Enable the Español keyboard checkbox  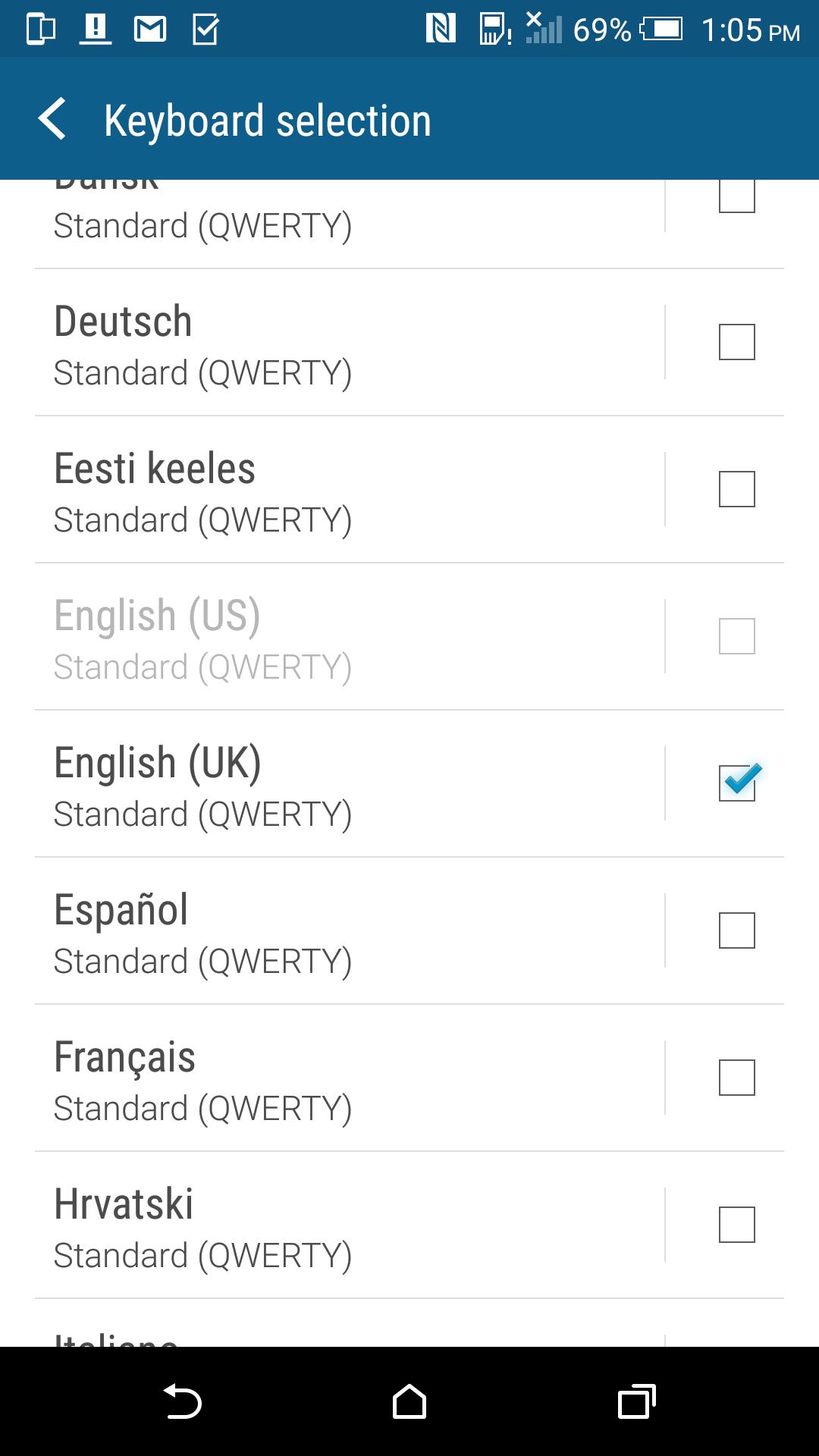(x=736, y=930)
